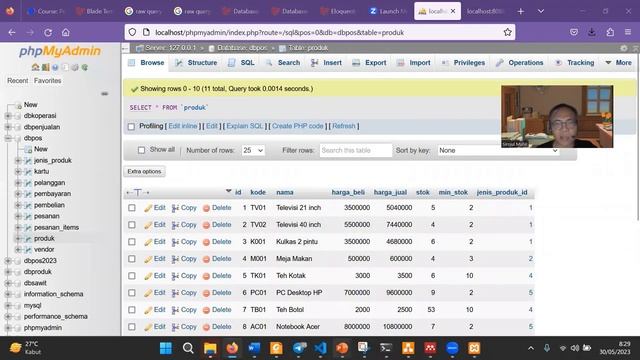The height and width of the screenshot is (360, 640).
Task: Click Create PHP code link
Action: [x=298, y=126]
